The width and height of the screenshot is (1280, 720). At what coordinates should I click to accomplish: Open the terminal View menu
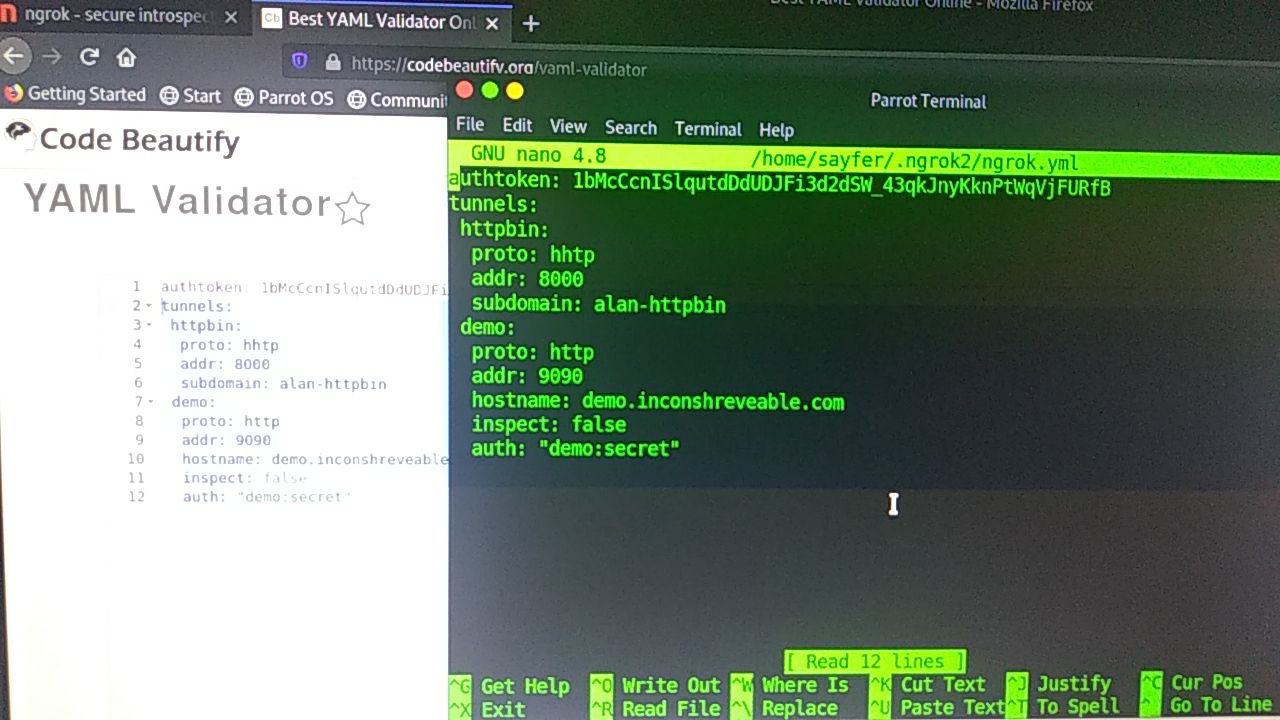click(x=568, y=127)
